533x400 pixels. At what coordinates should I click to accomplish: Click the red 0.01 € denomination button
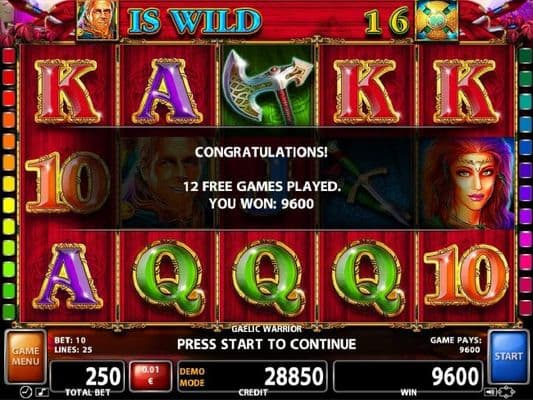pos(150,376)
